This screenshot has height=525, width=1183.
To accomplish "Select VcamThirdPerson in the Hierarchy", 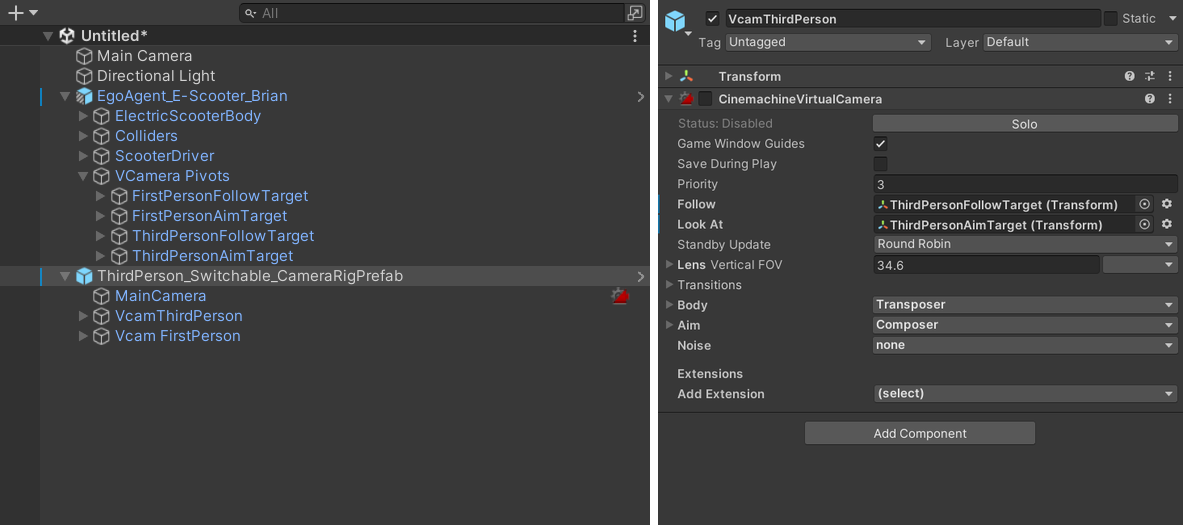I will pos(179,316).
